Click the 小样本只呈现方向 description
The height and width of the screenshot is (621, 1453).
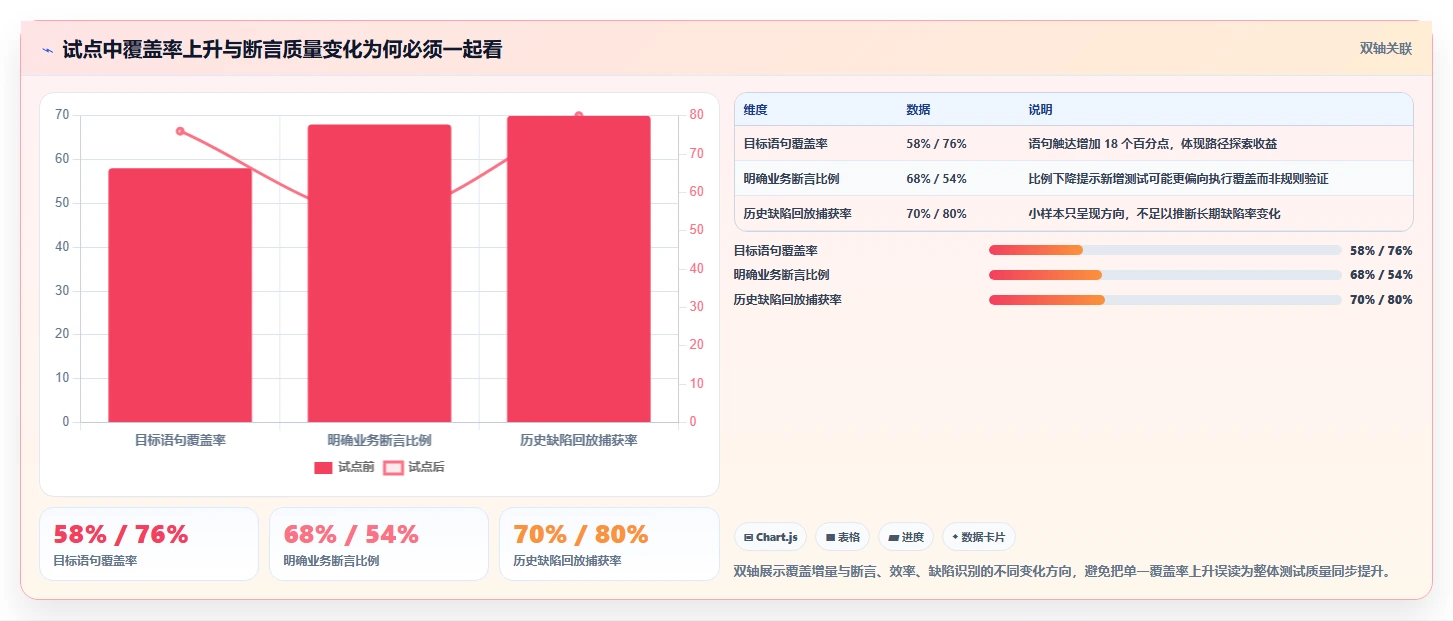click(x=1154, y=214)
